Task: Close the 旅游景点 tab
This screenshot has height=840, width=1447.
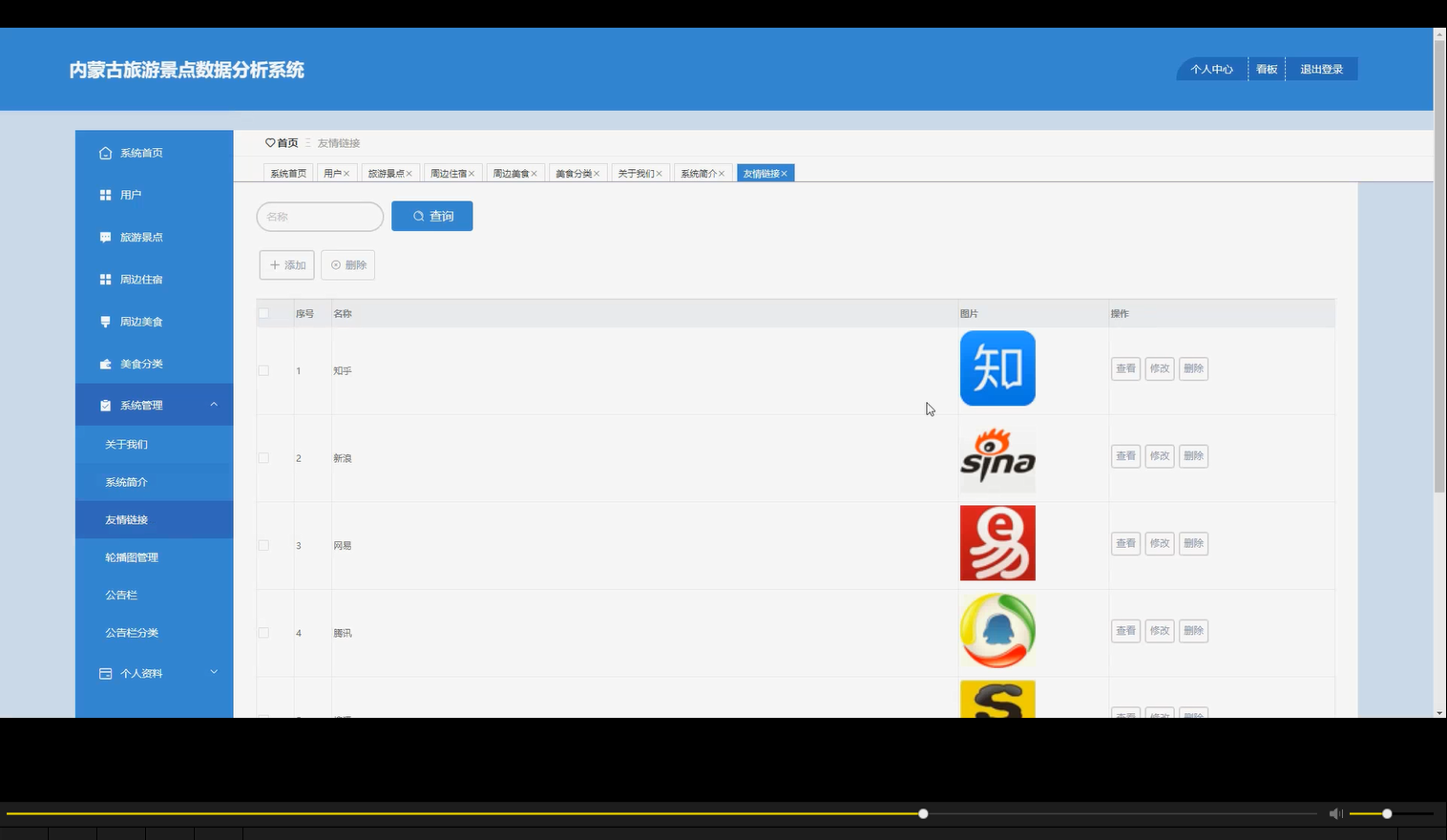Action: coord(409,174)
